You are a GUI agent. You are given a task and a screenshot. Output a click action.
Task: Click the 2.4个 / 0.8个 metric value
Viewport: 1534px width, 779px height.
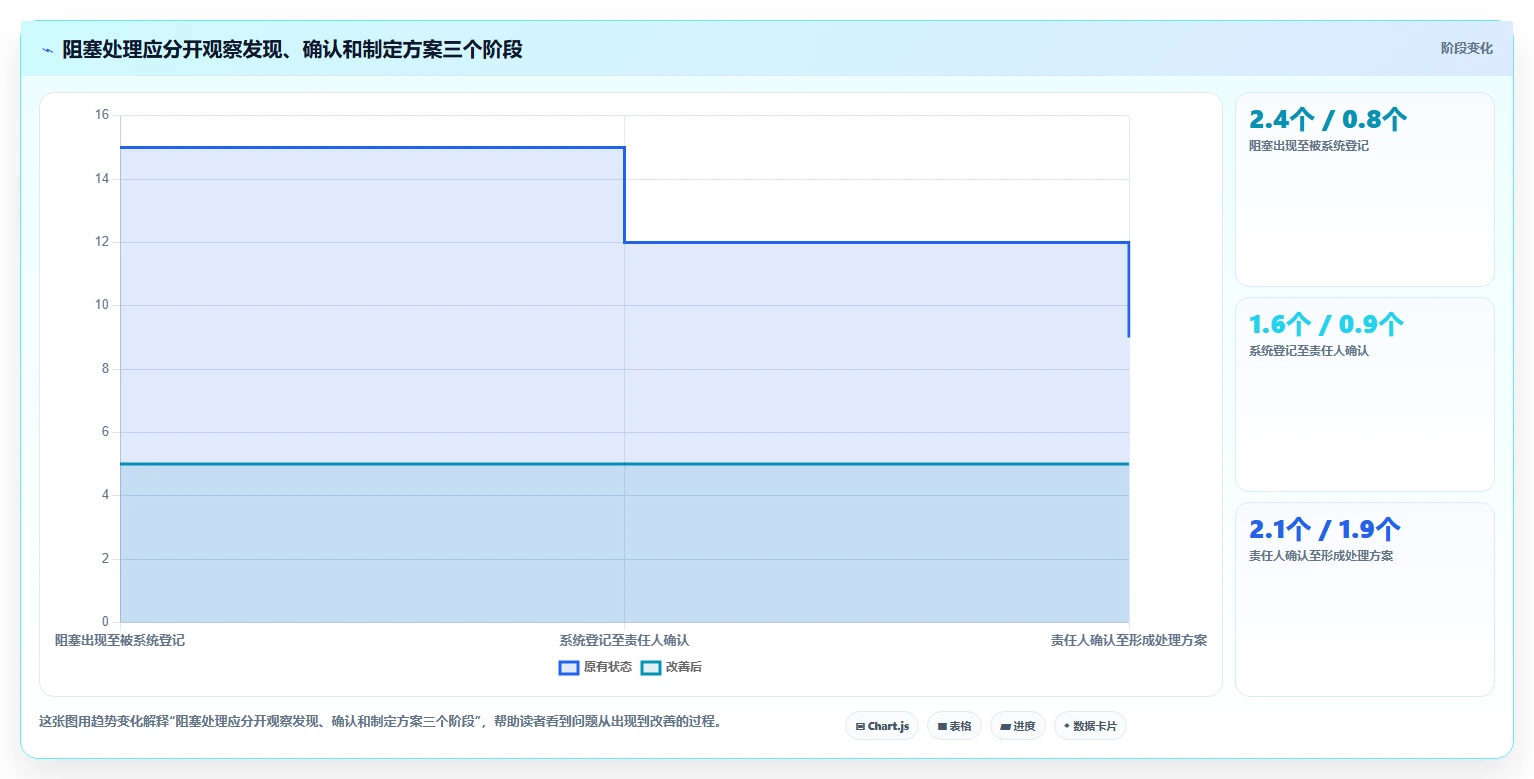(1328, 120)
